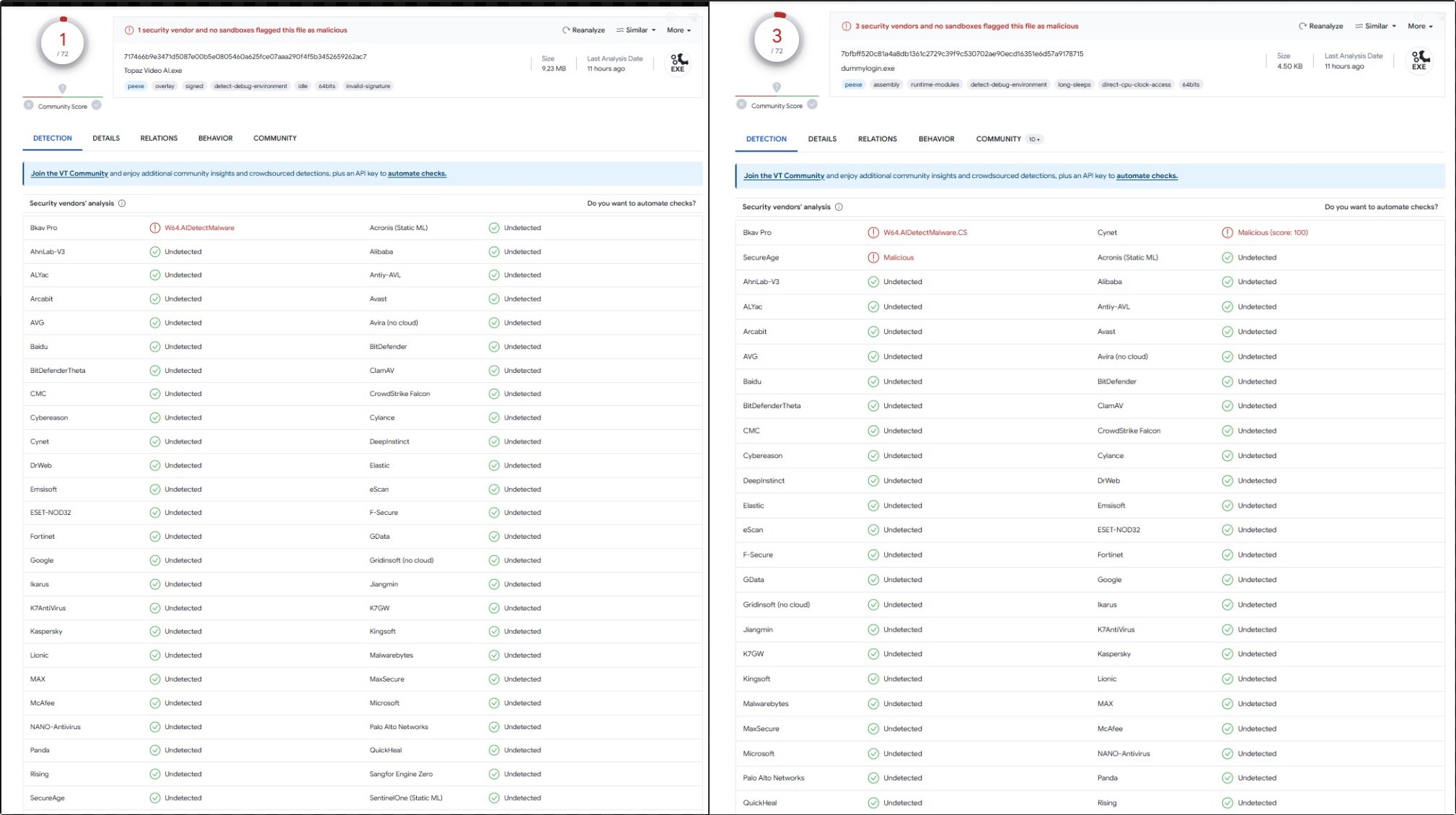Screen dimensions: 1456x815
Task: Open BEHAVIOR tab in right report
Action: tap(937, 139)
